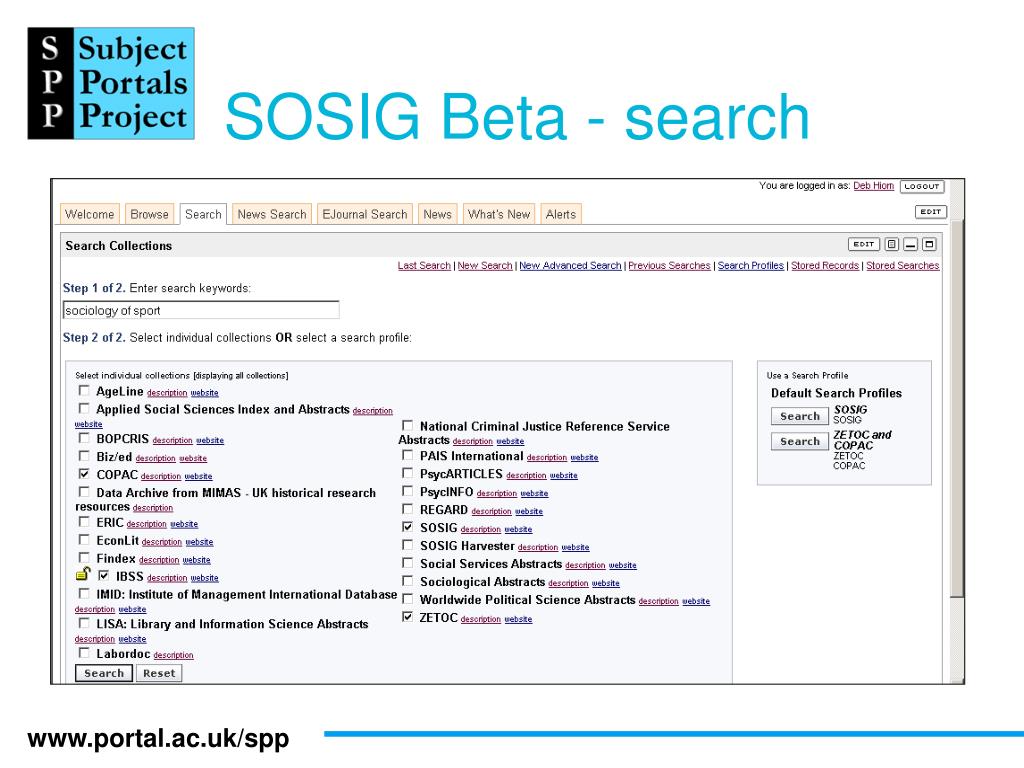Open the PsycINFO website link

[534, 494]
